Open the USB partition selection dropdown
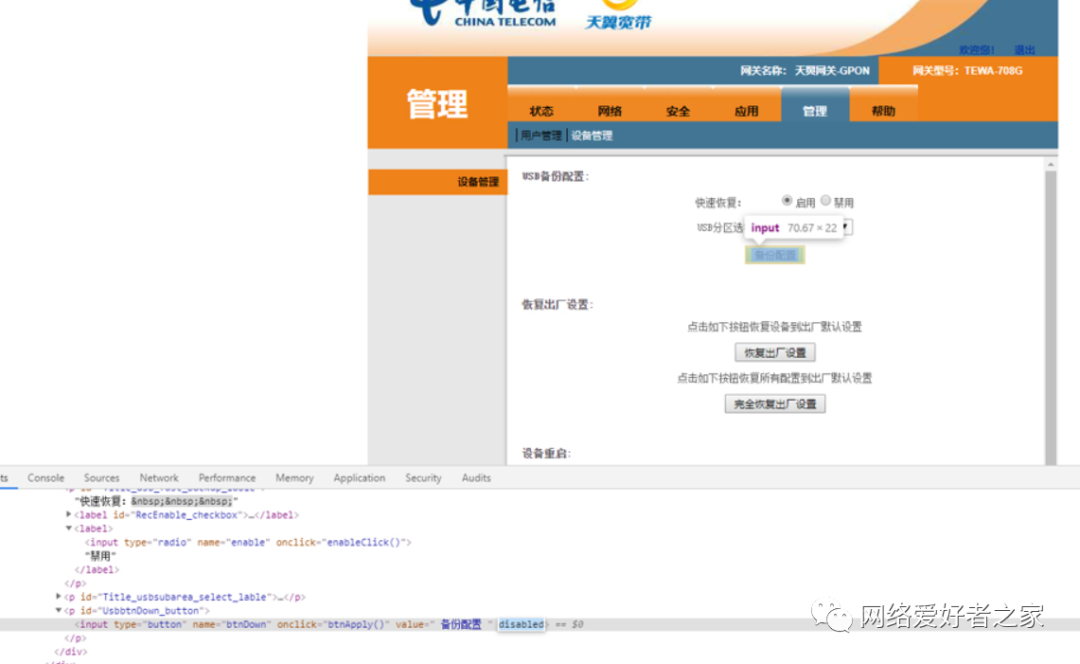The image size is (1080, 664). pos(845,227)
